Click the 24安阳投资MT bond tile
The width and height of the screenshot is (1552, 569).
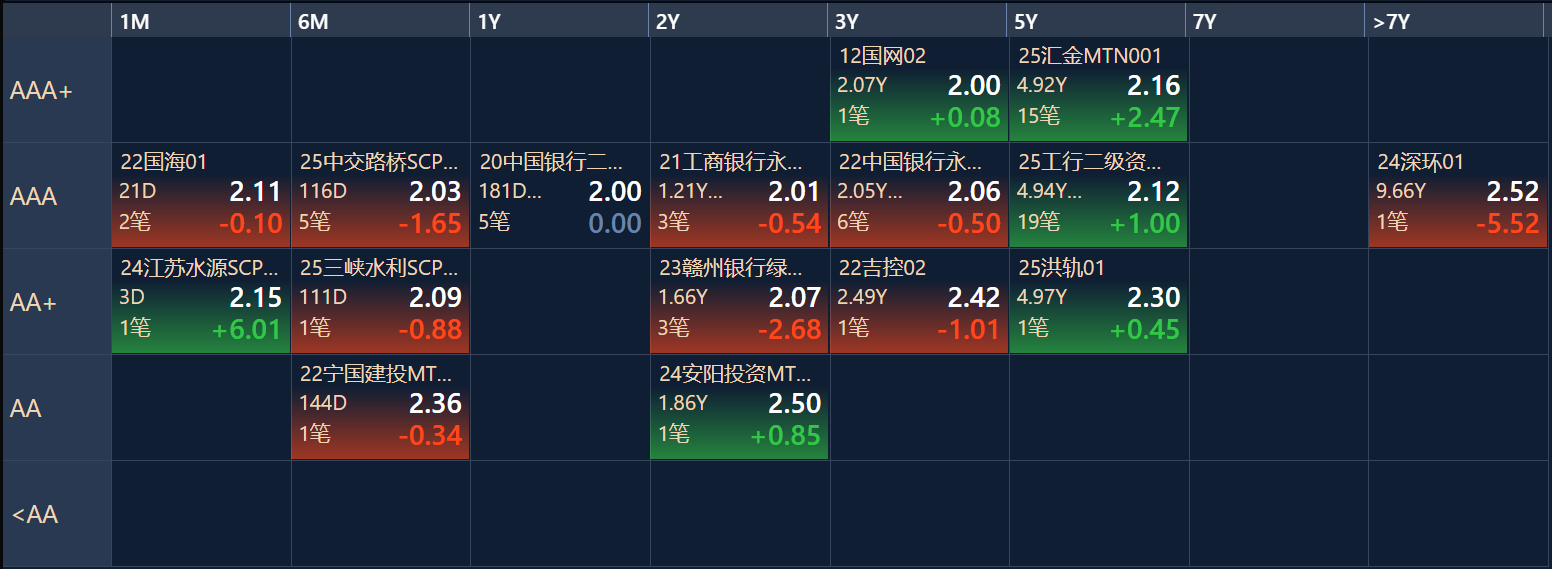pos(739,408)
